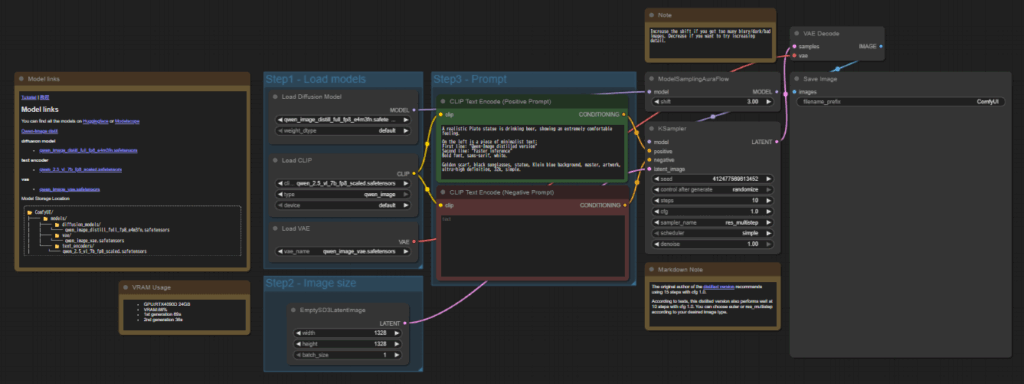Open the qwen_2.5_vl_7b_fp8_scaled.safetensors link

pos(81,169)
